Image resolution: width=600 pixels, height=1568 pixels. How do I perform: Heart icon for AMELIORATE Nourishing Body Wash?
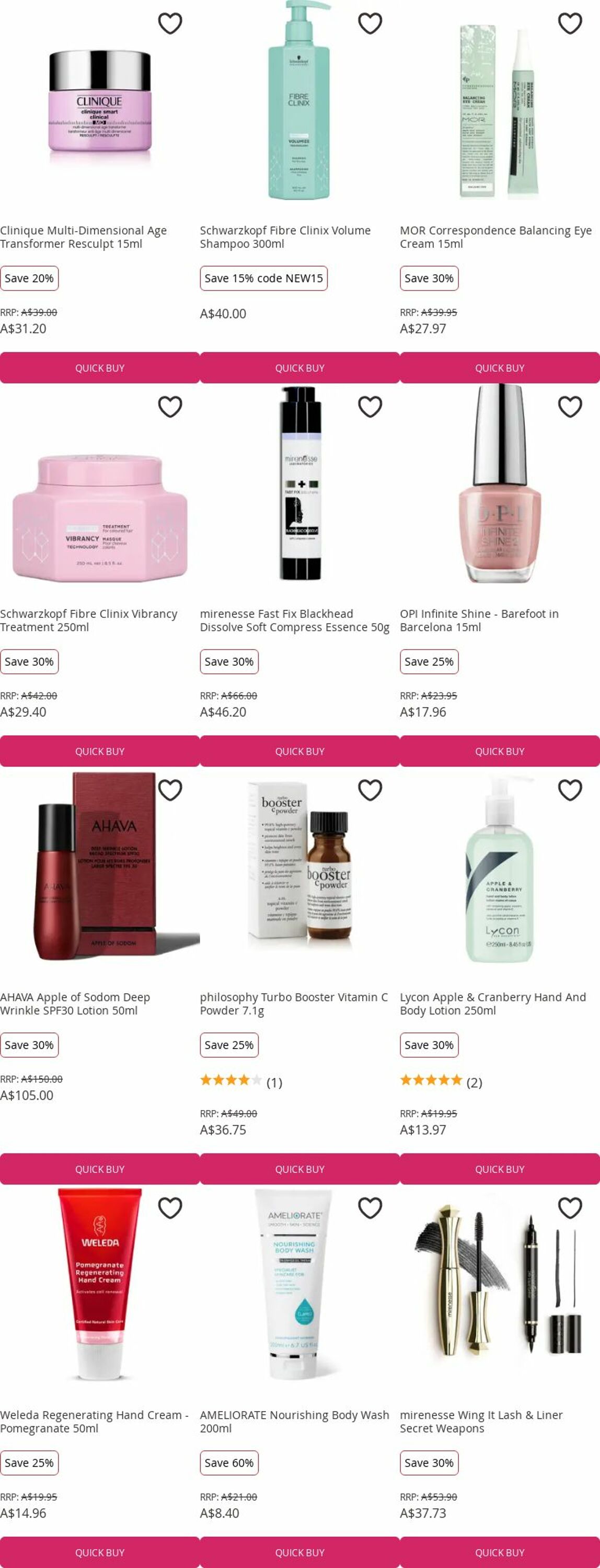click(370, 1208)
